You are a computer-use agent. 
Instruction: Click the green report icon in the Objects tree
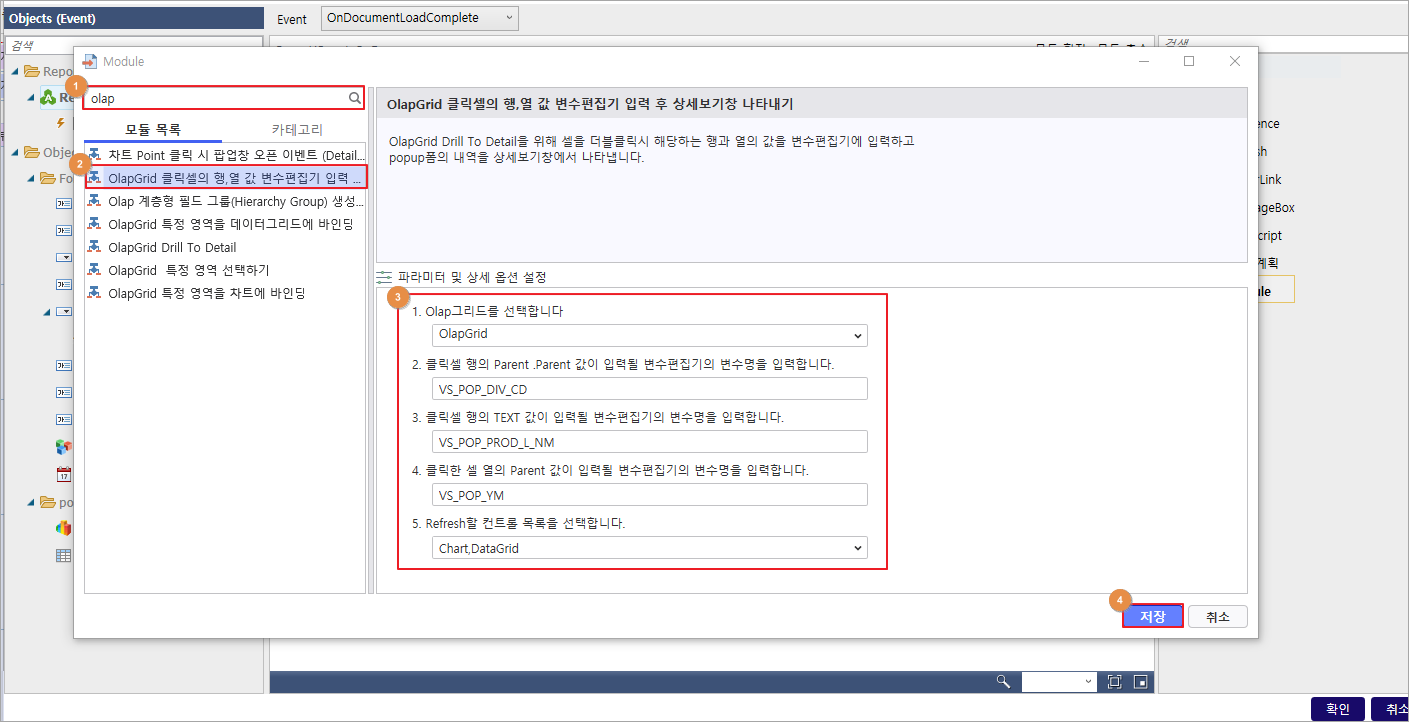pos(48,98)
